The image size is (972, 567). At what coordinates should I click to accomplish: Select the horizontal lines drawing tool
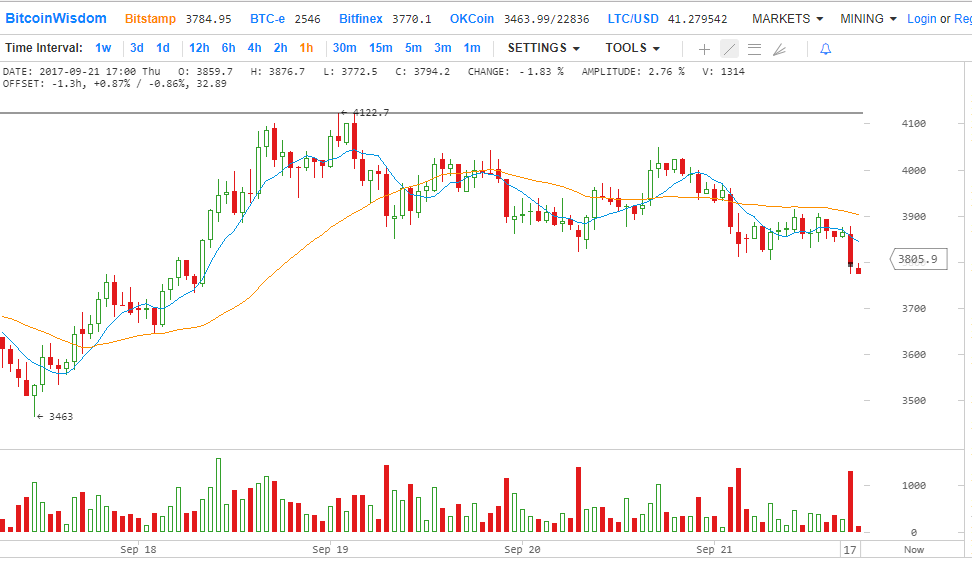(x=754, y=48)
